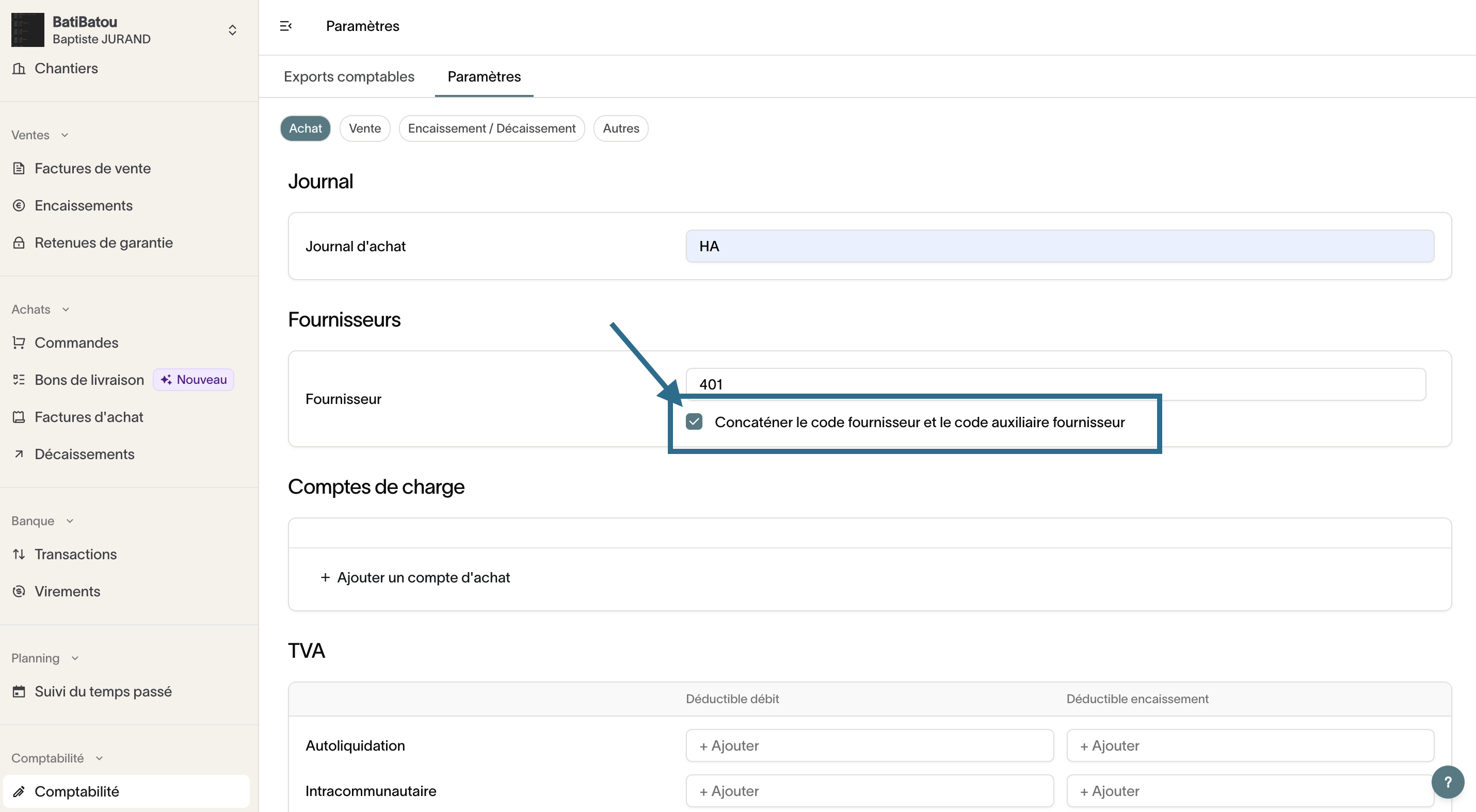Open Commandes via the cart icon
The height and width of the screenshot is (812, 1476).
tap(19, 343)
